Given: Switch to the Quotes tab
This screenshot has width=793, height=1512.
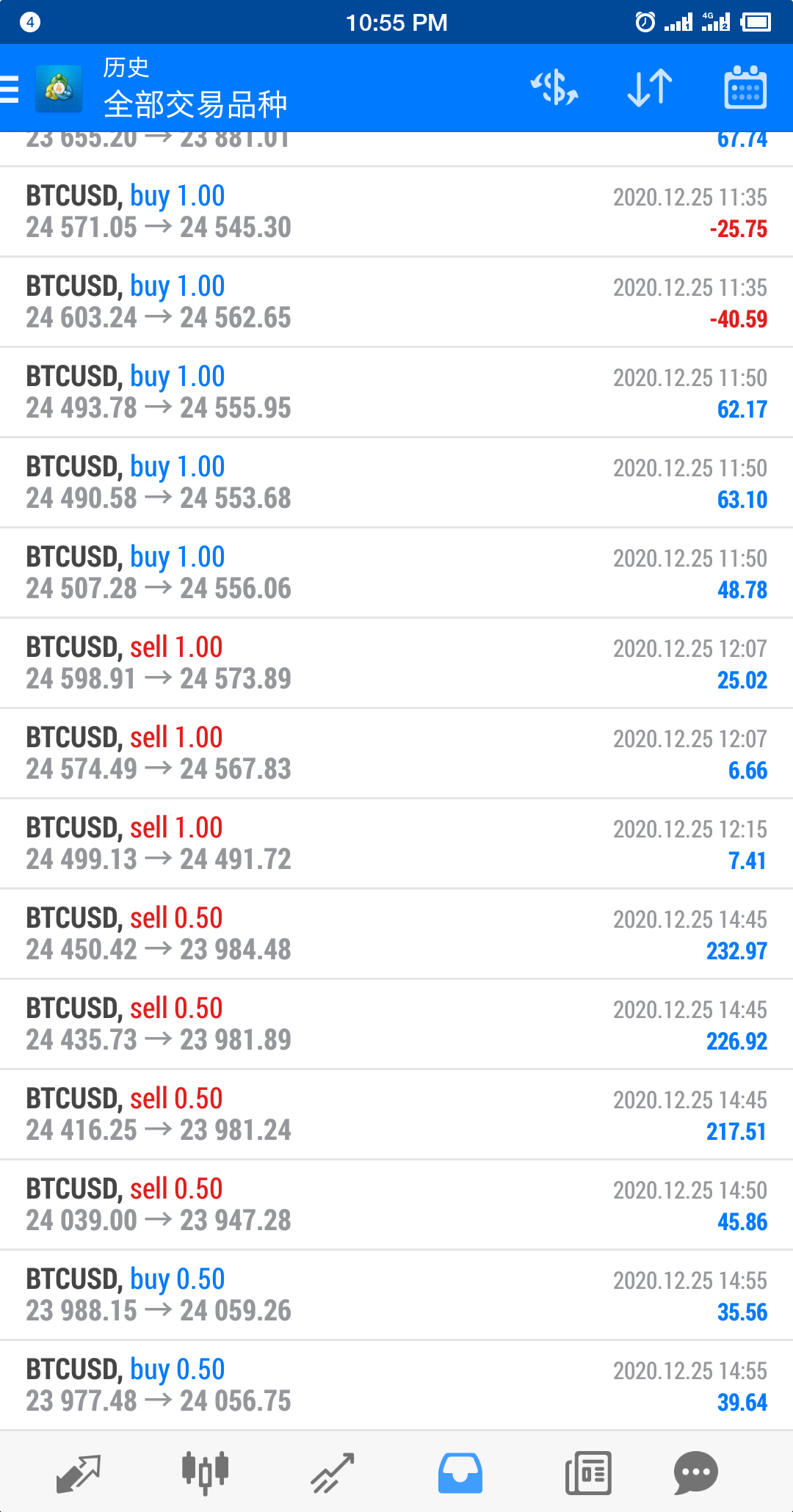Looking at the screenshot, I should coord(78,1472).
